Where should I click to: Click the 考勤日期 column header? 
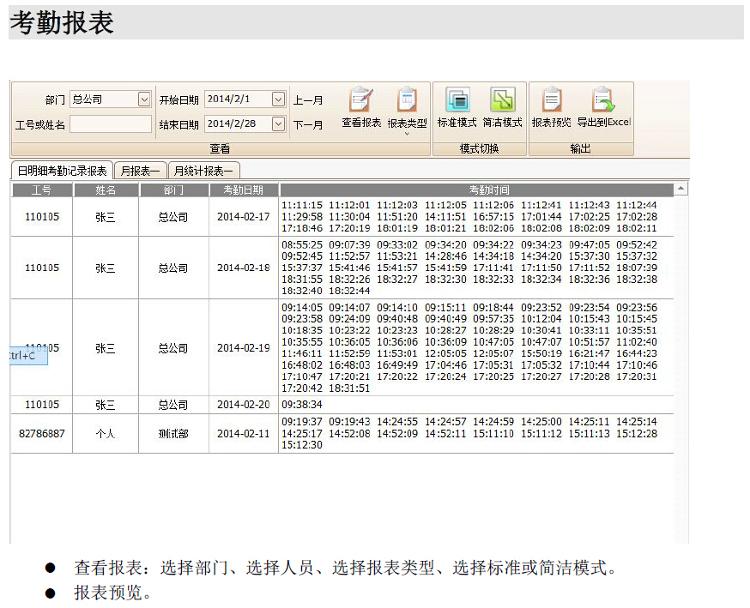coord(243,189)
